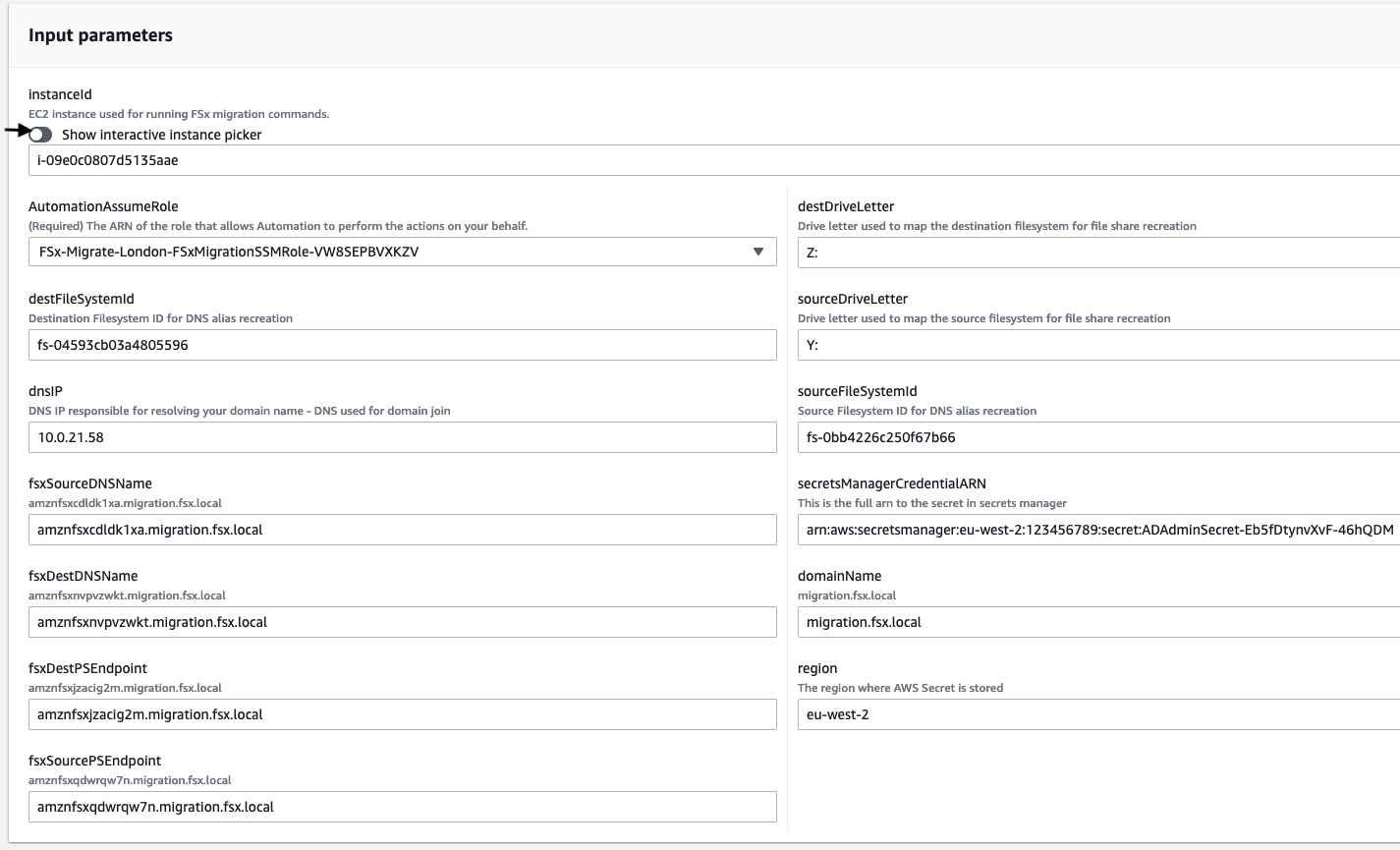Select the region field showing eu-west-2
The image size is (1400, 850).
click(x=1081, y=714)
